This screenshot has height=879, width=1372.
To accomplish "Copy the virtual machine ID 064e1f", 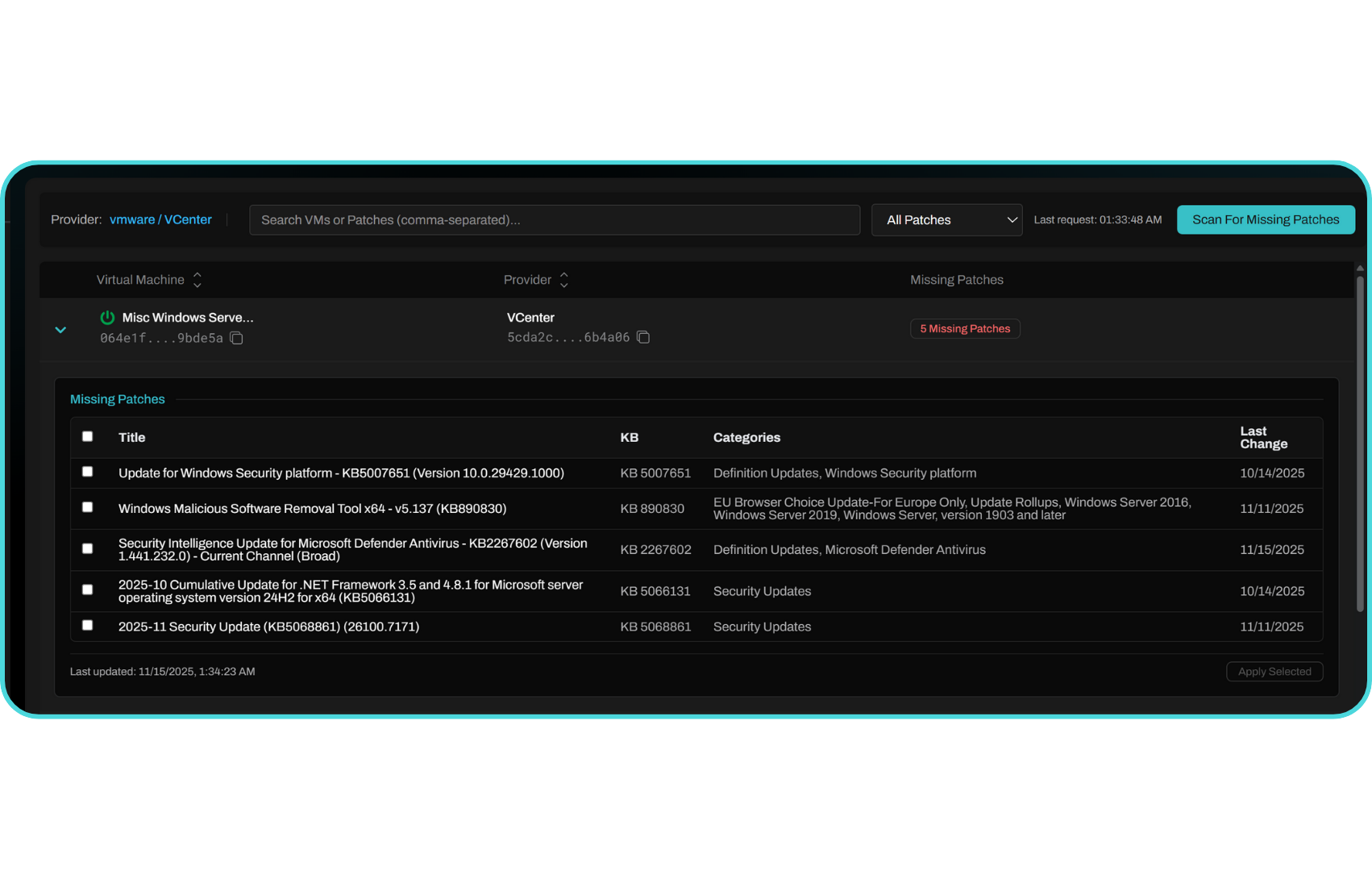I will tap(236, 338).
